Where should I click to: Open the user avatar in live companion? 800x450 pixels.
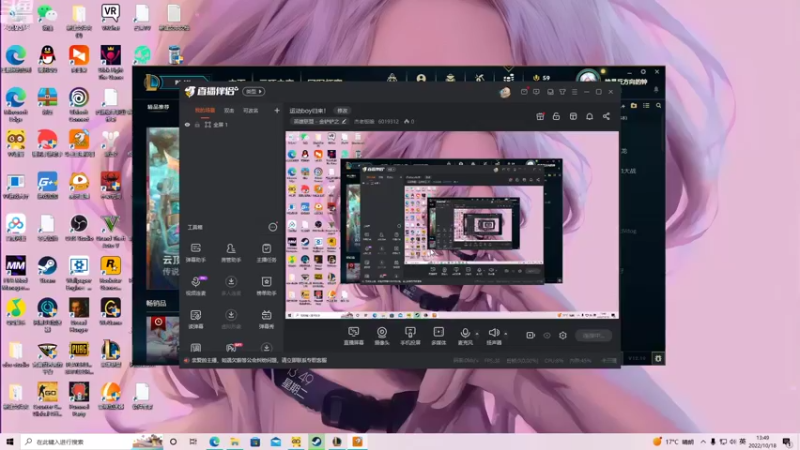coord(505,92)
